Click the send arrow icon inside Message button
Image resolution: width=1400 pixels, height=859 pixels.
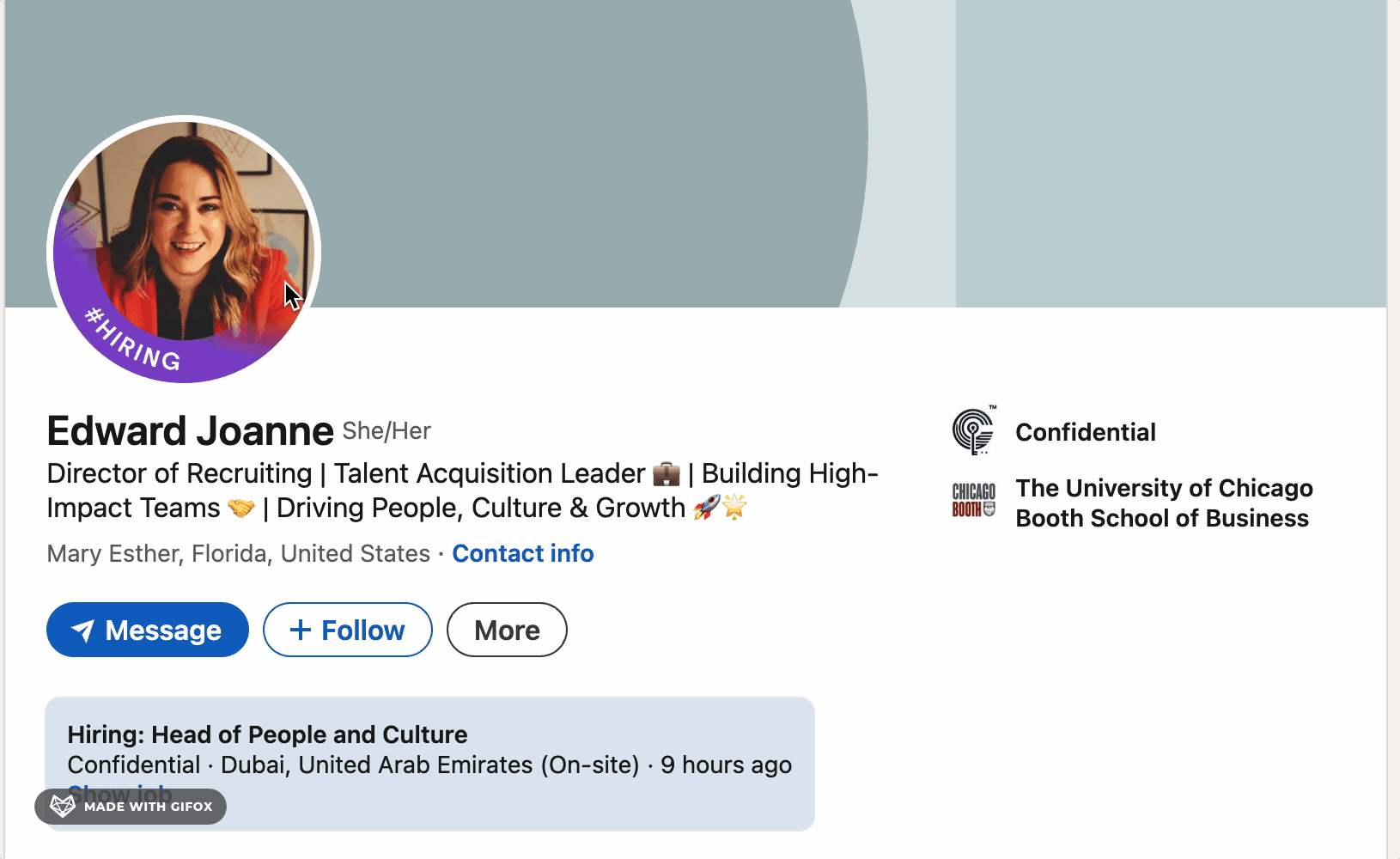83,630
